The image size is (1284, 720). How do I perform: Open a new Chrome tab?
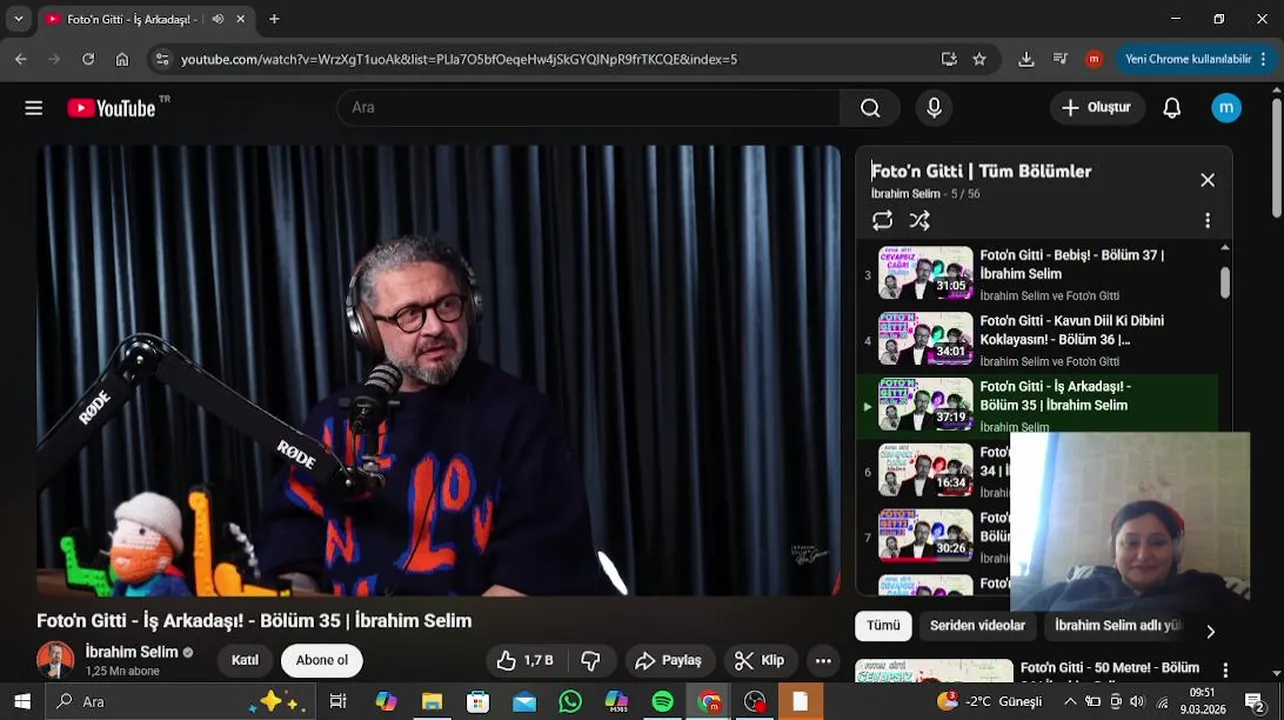[x=274, y=19]
